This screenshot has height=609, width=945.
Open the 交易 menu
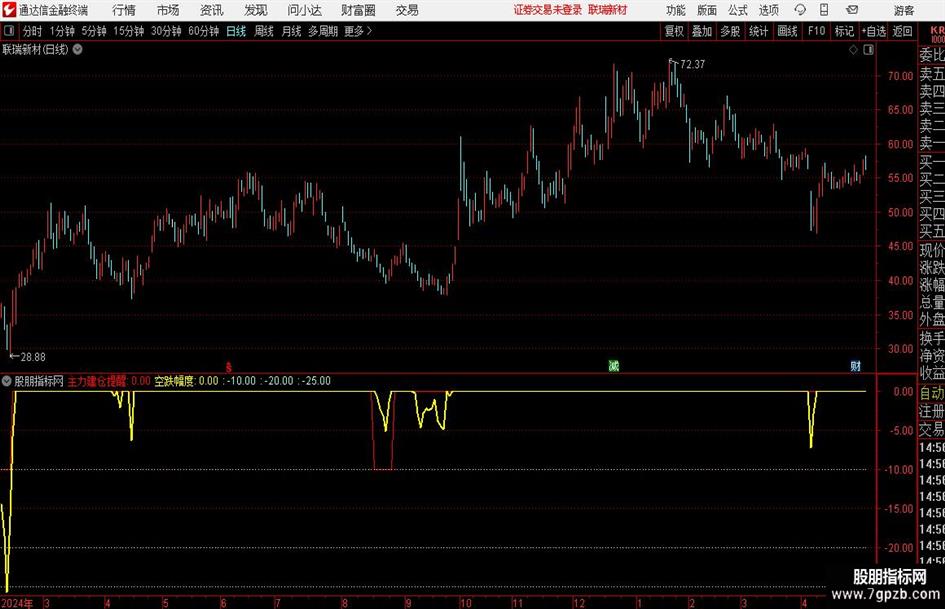pos(407,10)
